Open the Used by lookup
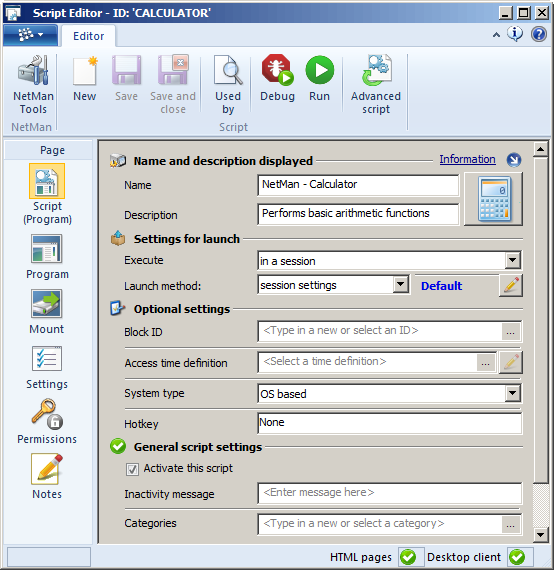The width and height of the screenshot is (554, 570). coord(228,85)
